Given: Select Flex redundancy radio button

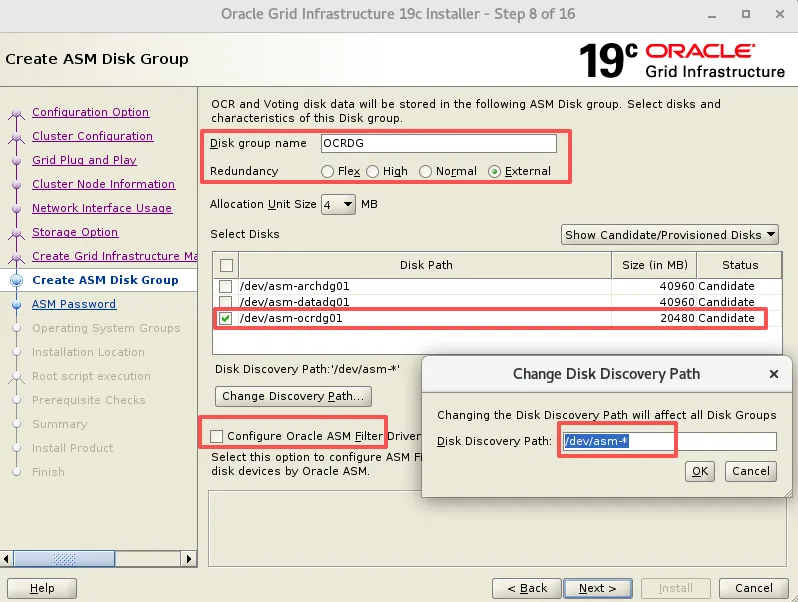Looking at the screenshot, I should (327, 171).
